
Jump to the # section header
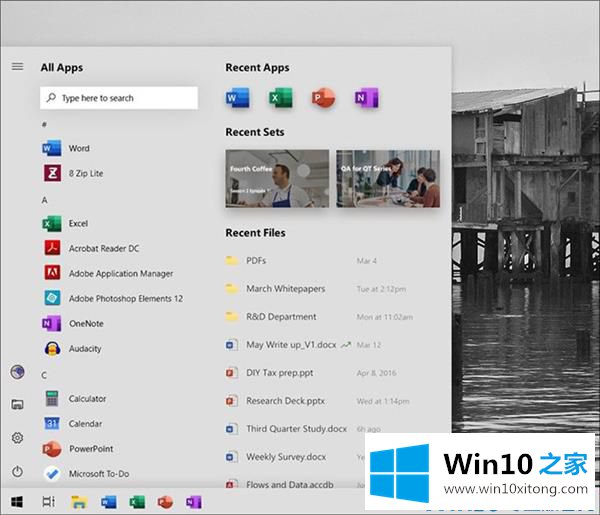click(x=44, y=124)
